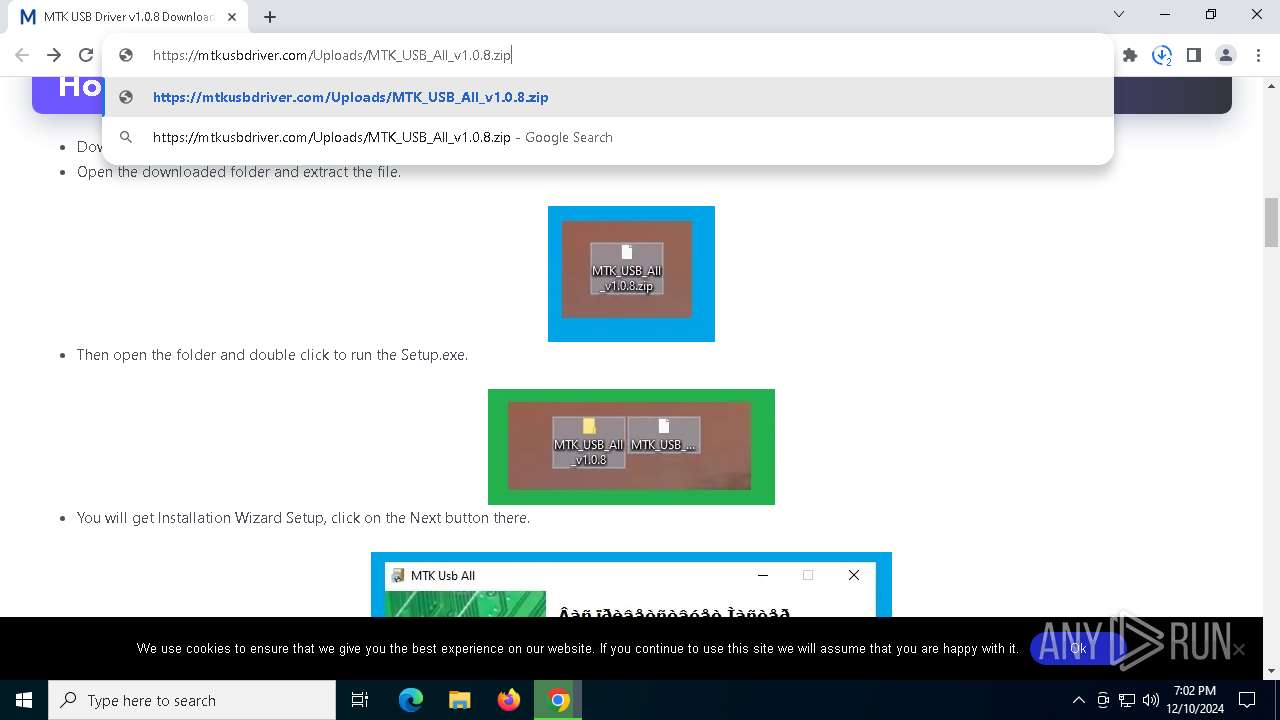Viewport: 1280px width, 720px height.
Task: Click the extracted MTK_USB_All folder image
Action: click(x=631, y=447)
